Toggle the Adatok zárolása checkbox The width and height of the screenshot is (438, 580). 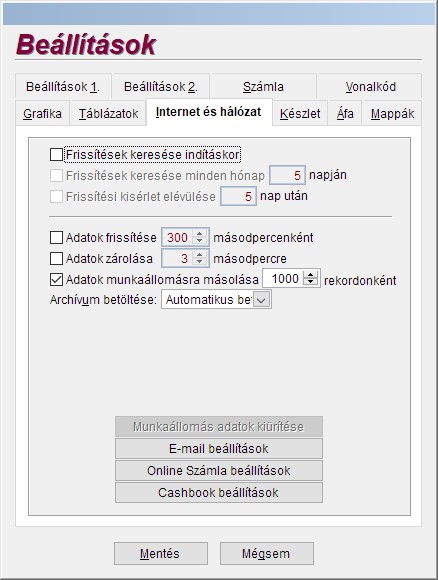pyautogui.click(x=56, y=259)
